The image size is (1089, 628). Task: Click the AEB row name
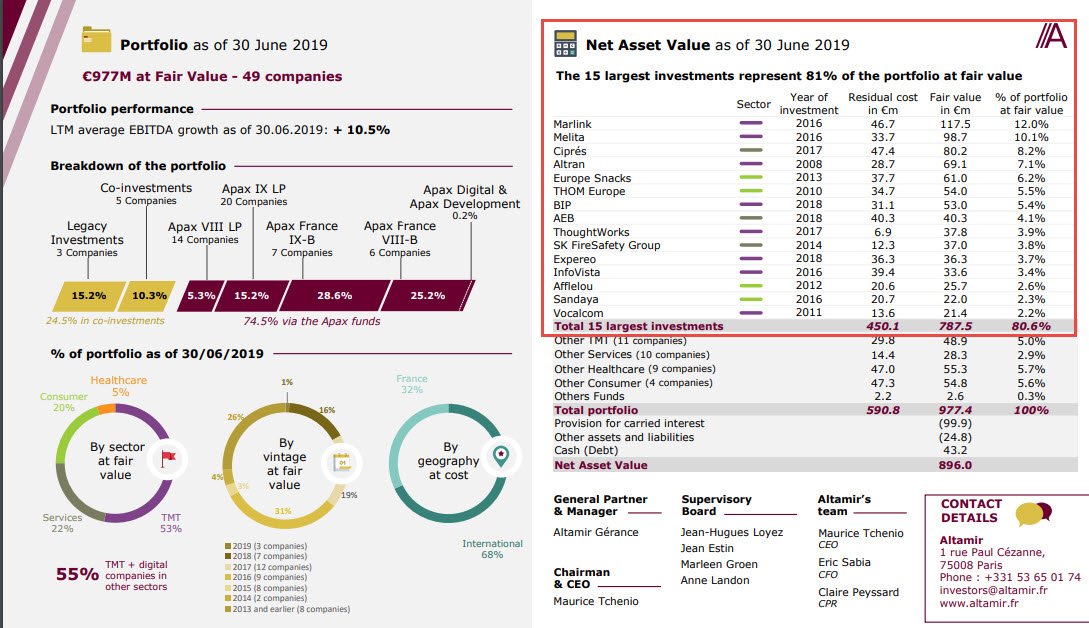point(564,219)
